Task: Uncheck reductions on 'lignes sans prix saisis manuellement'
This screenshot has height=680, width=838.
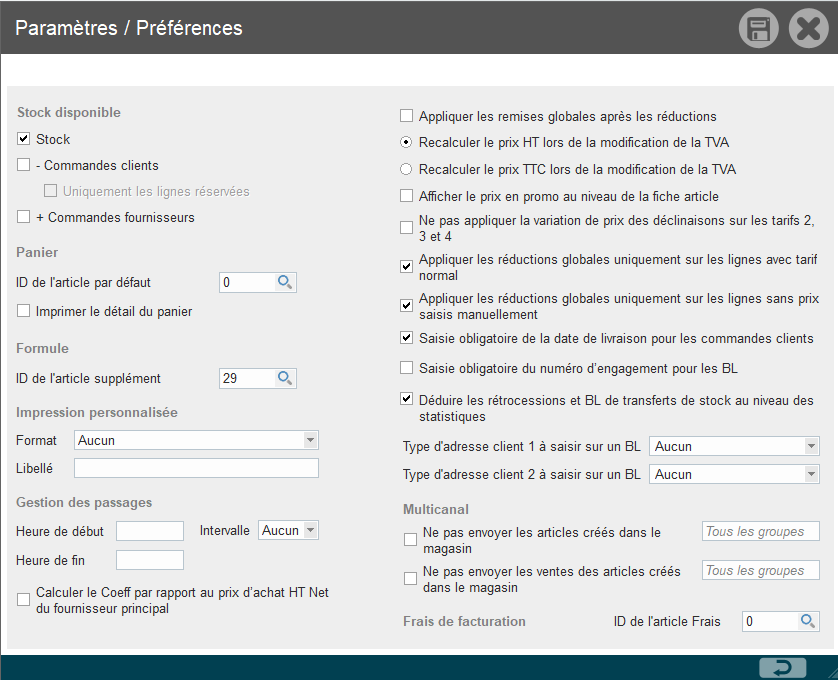Action: (x=407, y=305)
